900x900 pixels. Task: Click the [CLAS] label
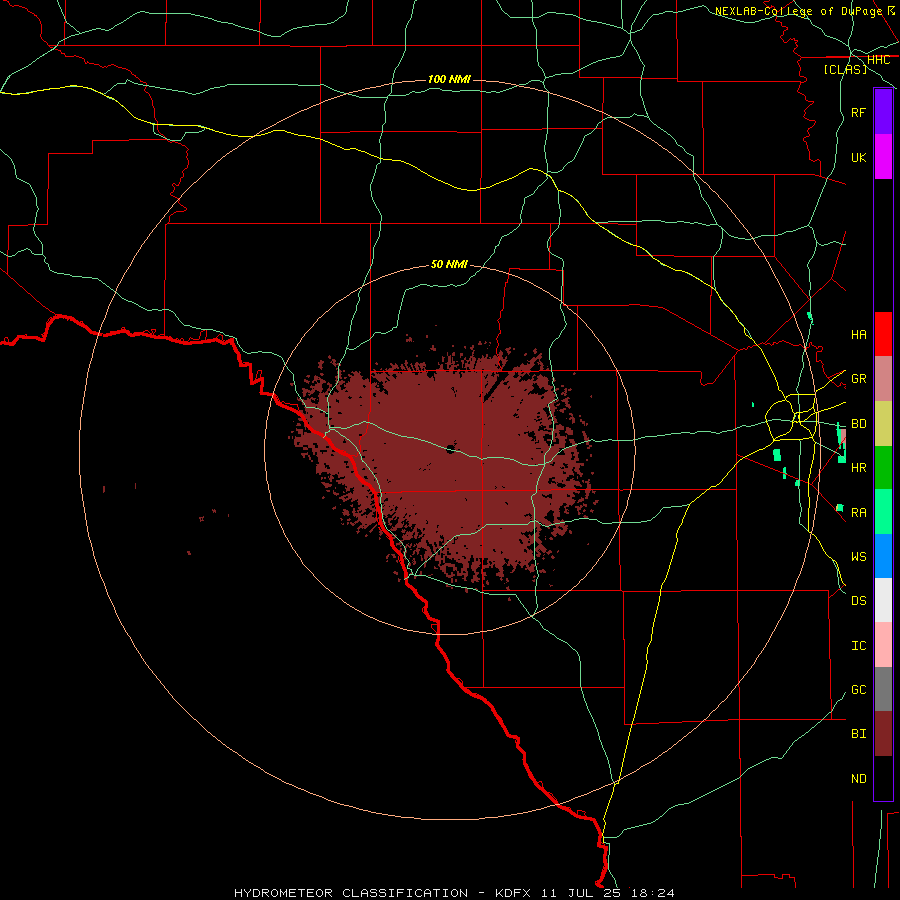[845, 69]
